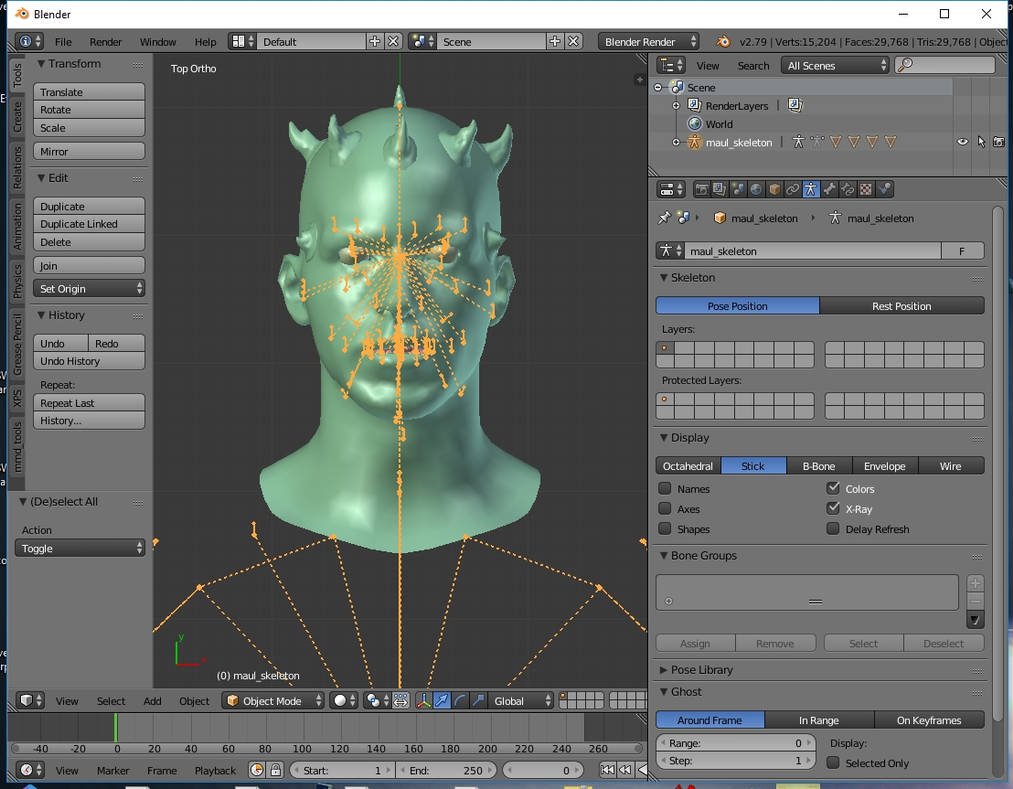The width and height of the screenshot is (1013, 789).
Task: Jump to timeline start with rewind button
Action: click(607, 770)
